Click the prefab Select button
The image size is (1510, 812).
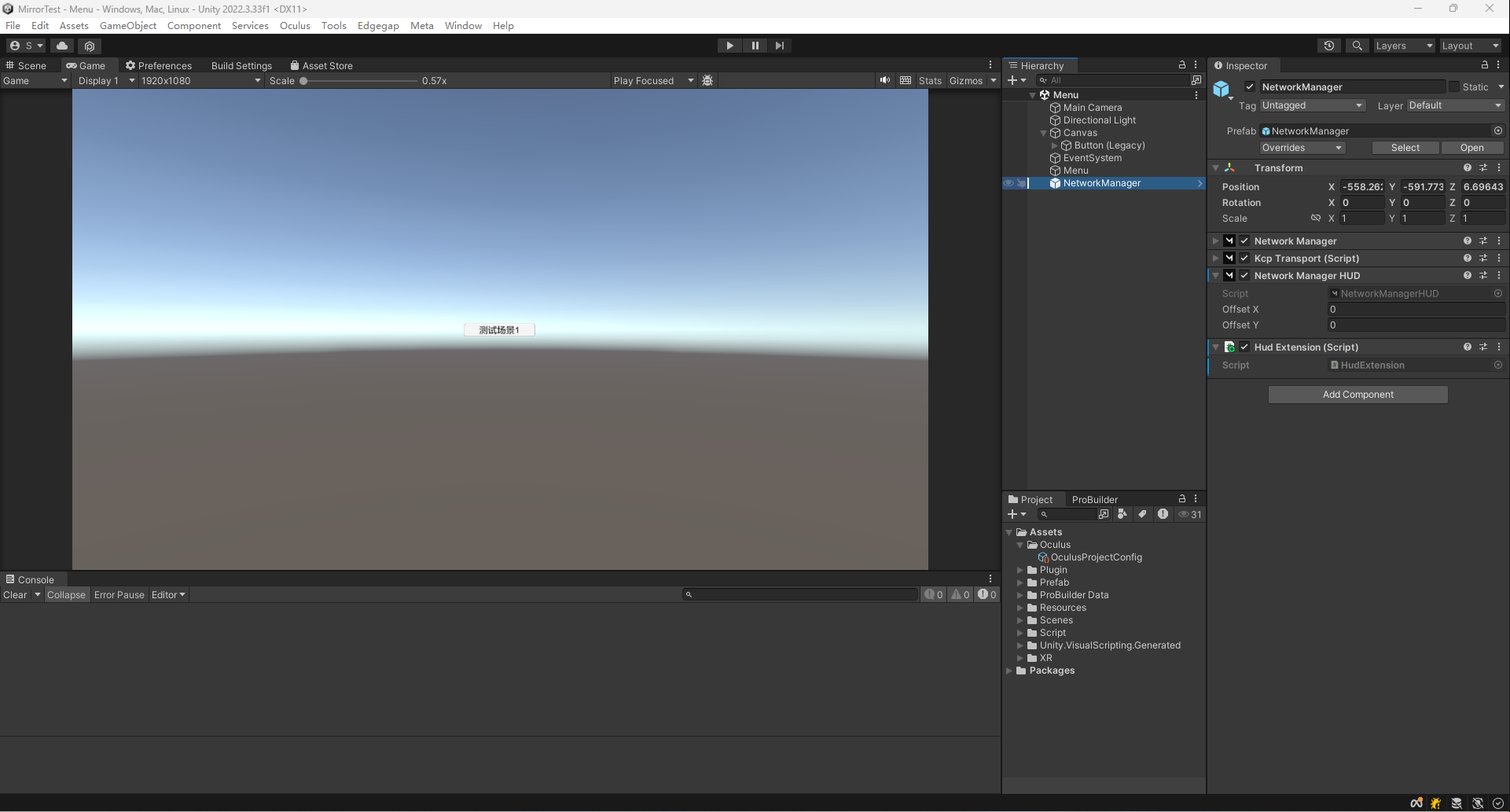[x=1405, y=148]
